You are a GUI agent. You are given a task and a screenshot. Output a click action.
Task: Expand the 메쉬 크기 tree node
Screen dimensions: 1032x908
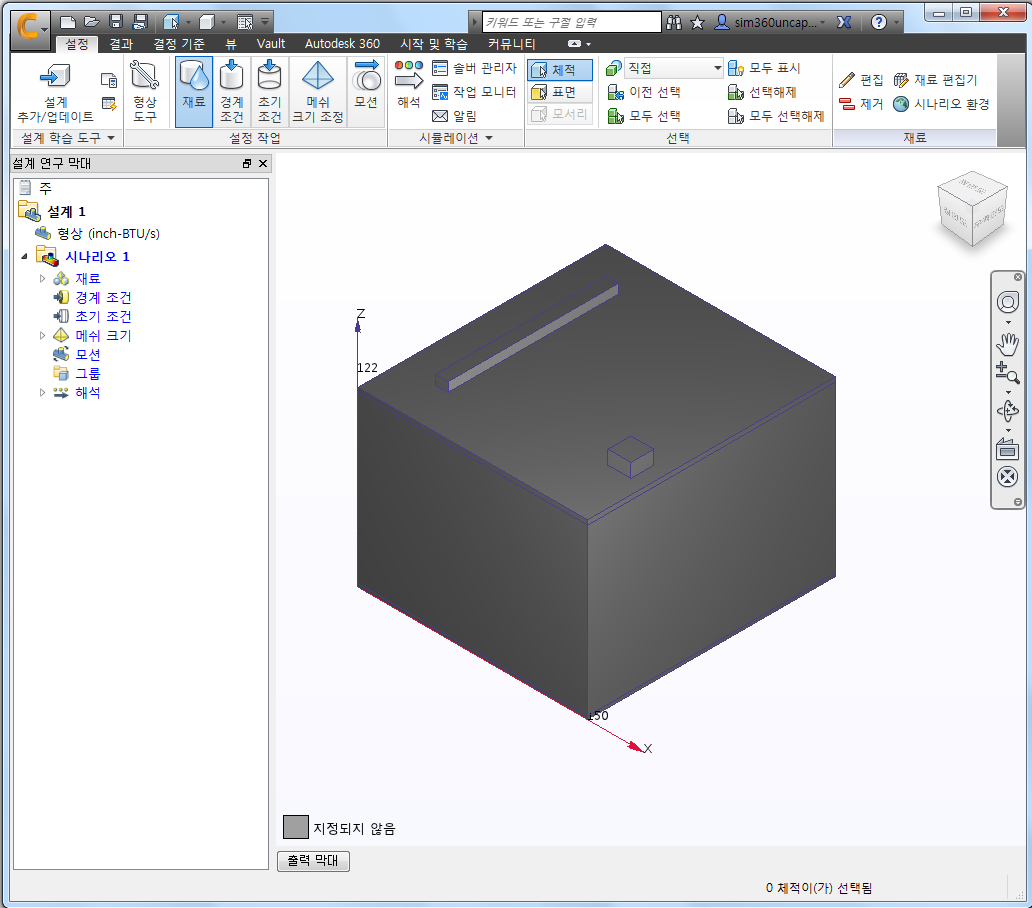tap(43, 336)
